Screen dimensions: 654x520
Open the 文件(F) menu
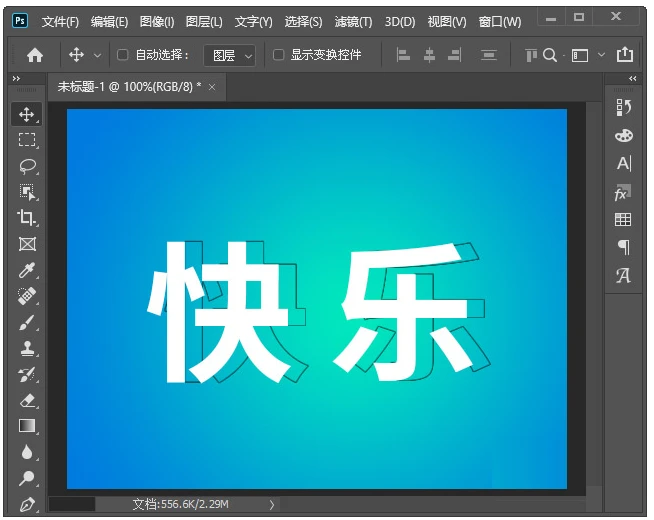[60, 22]
